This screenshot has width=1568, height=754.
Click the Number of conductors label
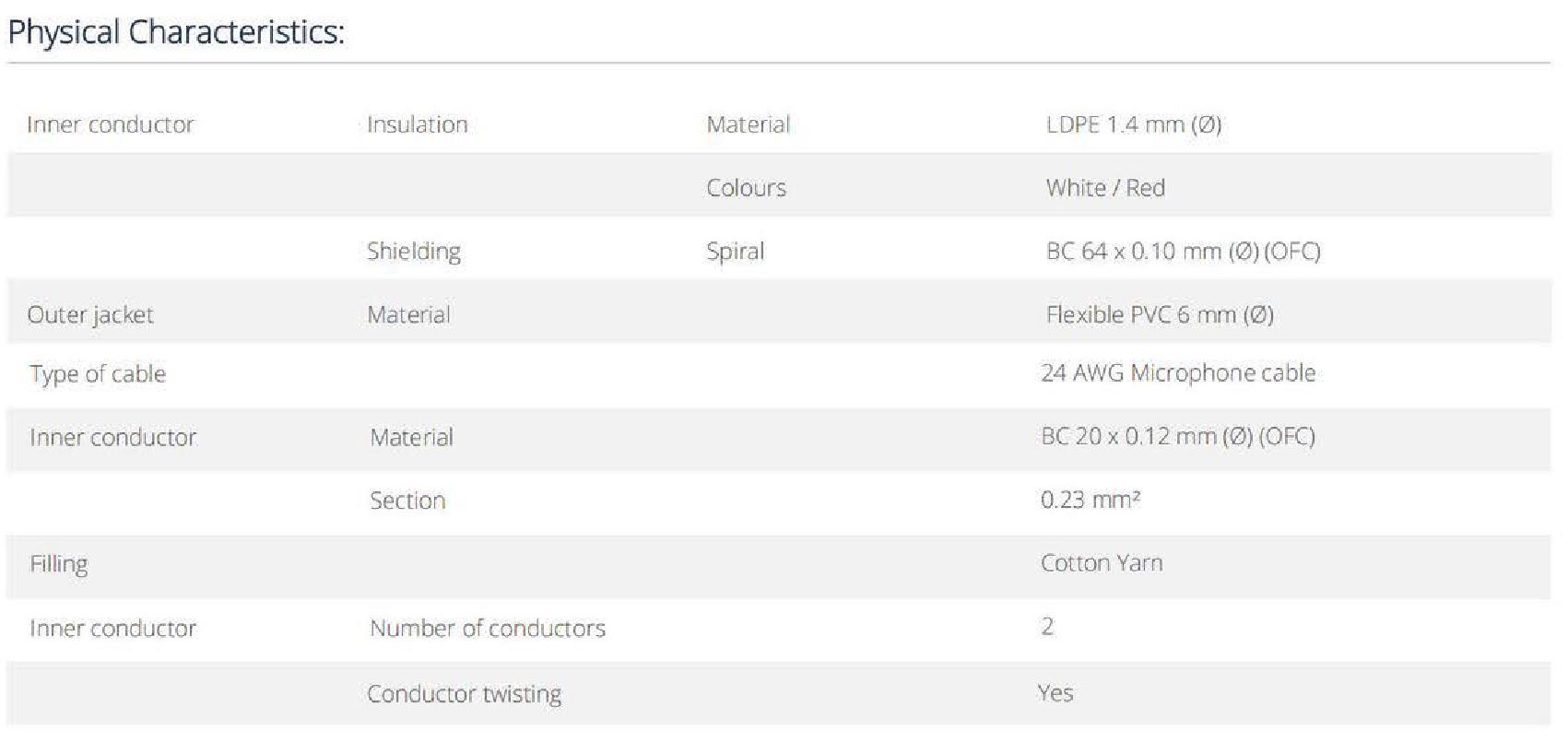(488, 629)
